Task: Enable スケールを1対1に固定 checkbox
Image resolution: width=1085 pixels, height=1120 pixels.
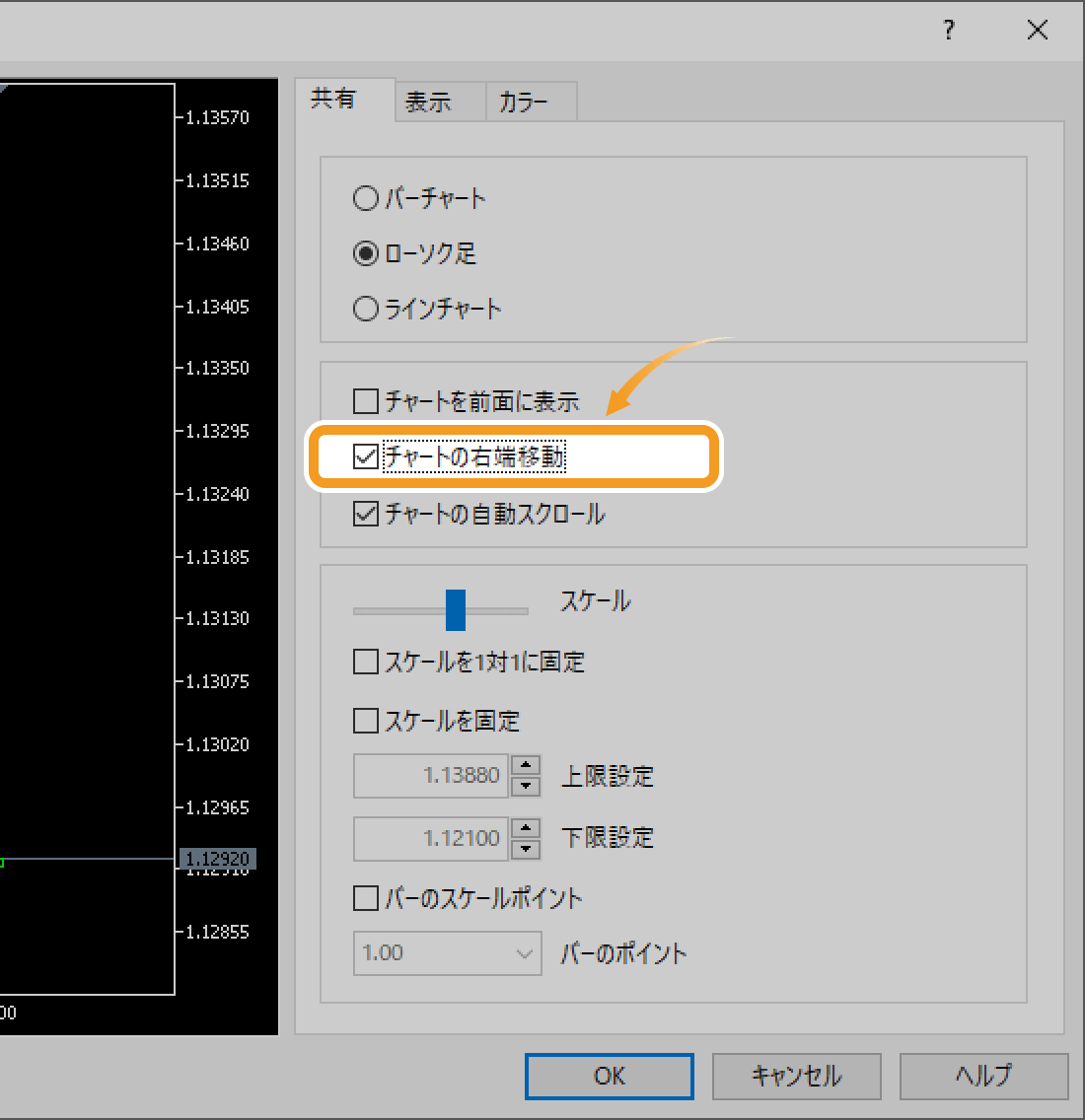Action: click(x=366, y=662)
